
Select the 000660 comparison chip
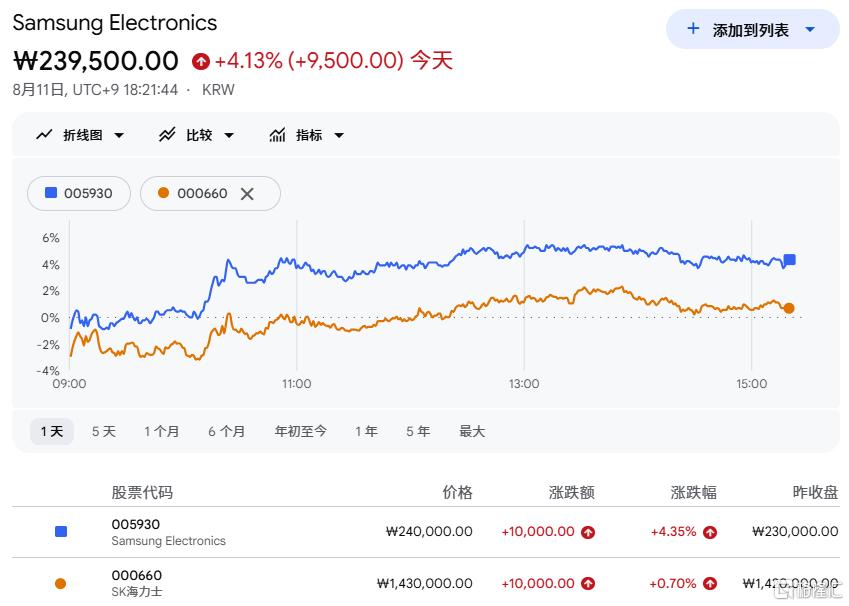tap(210, 193)
